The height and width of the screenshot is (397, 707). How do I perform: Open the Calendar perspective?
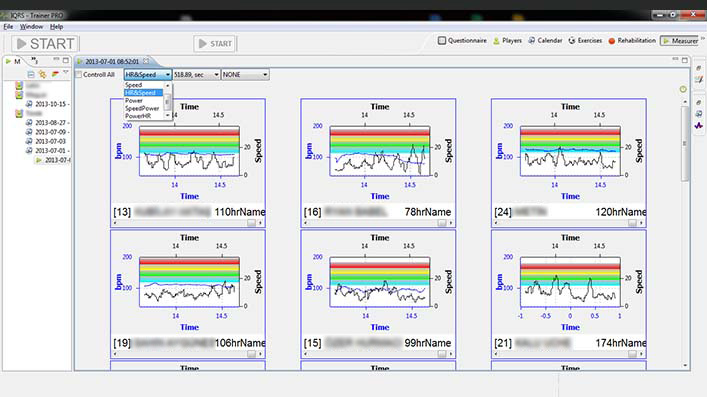(545, 41)
